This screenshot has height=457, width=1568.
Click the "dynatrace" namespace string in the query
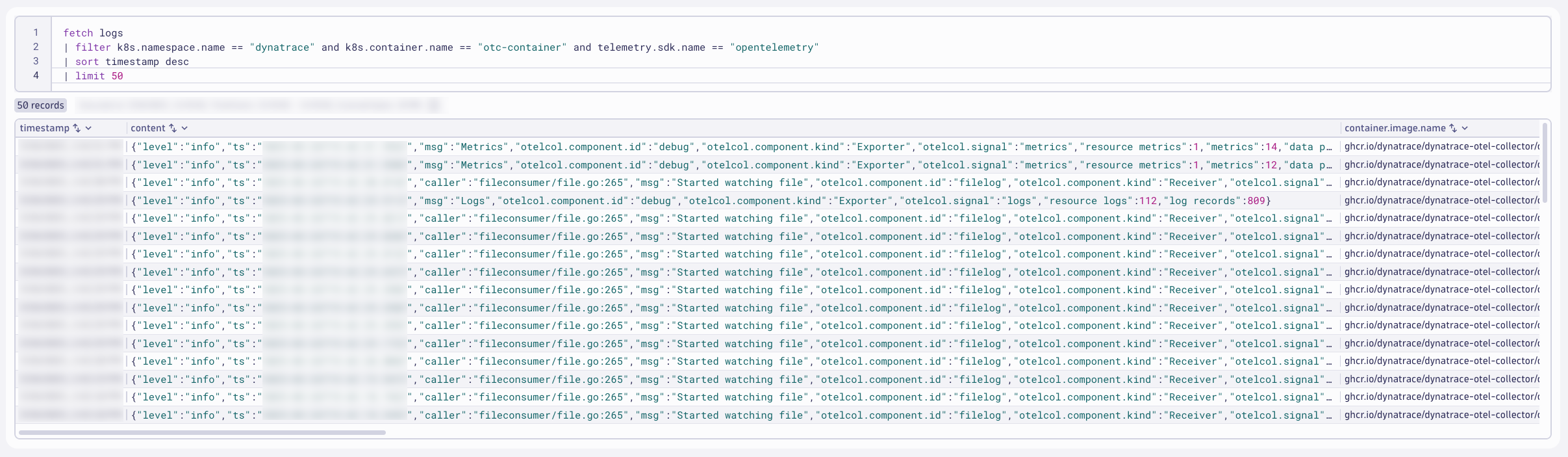(282, 47)
